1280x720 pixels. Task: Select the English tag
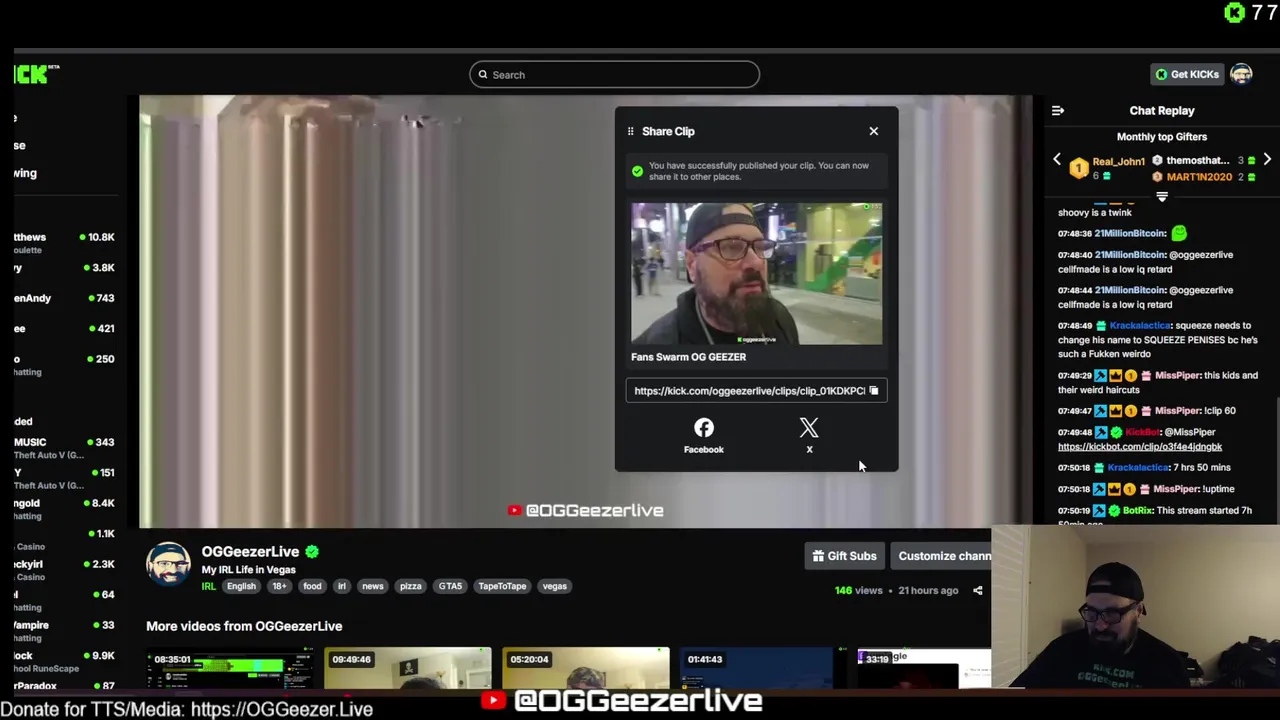click(241, 586)
